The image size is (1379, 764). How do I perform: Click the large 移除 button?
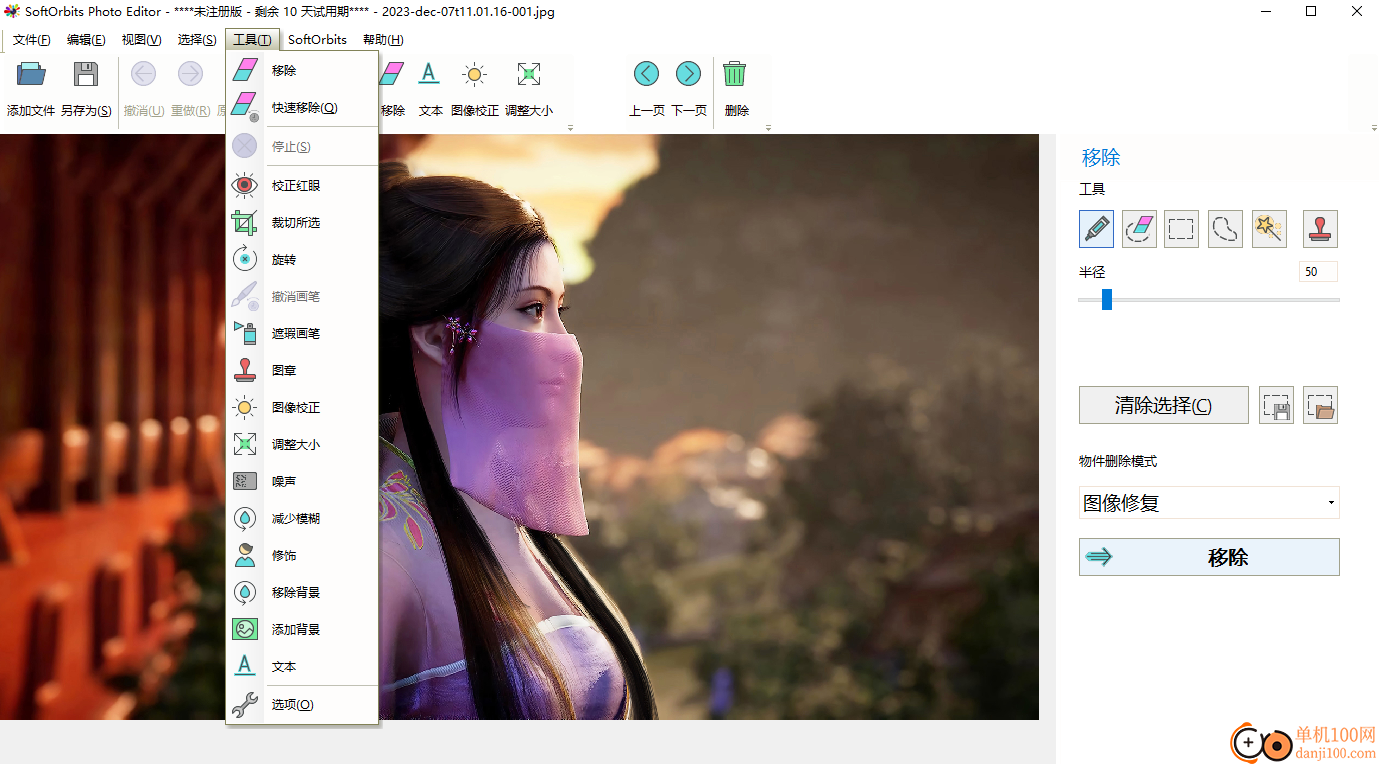(x=1209, y=557)
